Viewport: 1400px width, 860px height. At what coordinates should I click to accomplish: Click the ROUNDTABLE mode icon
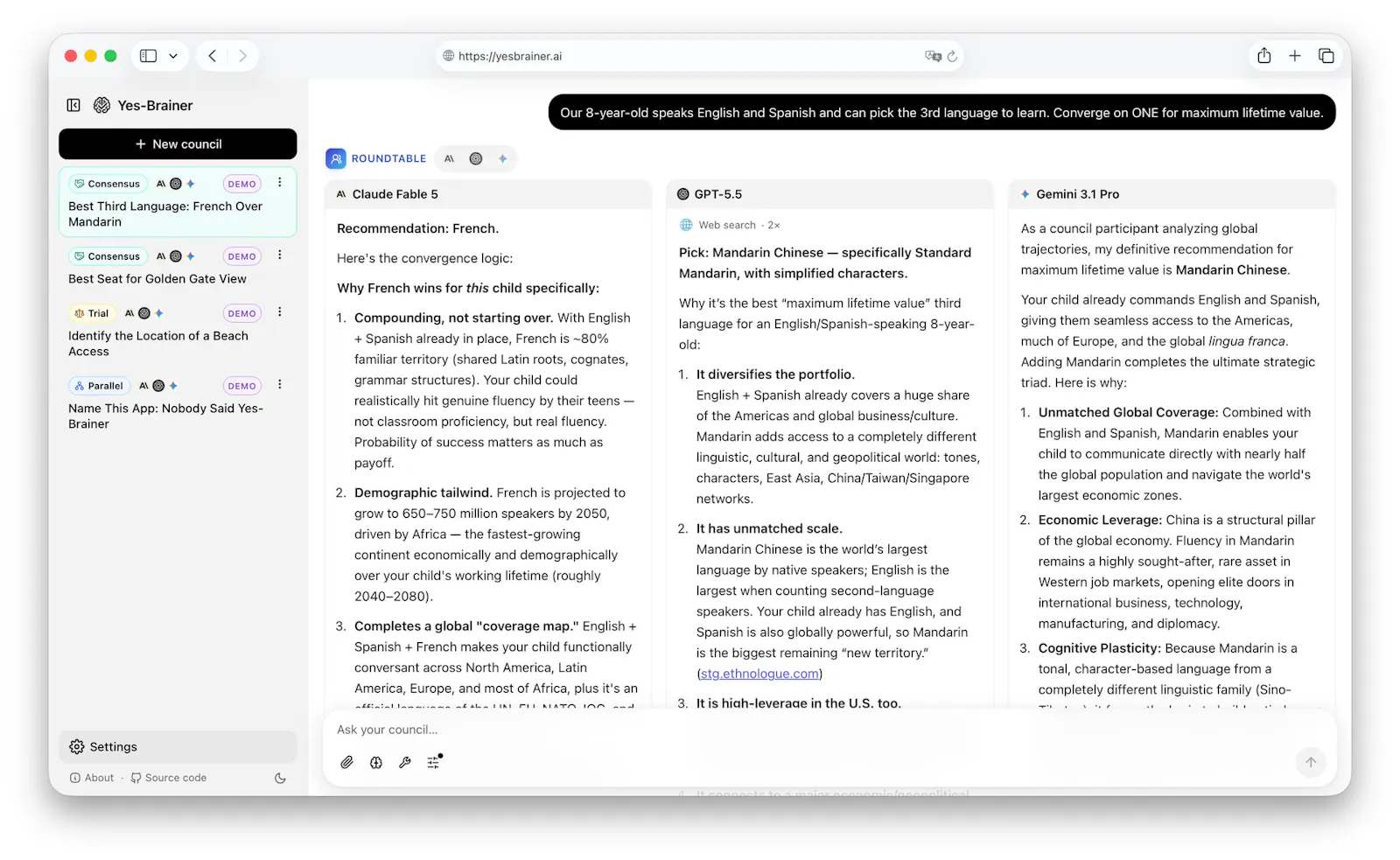tap(336, 158)
